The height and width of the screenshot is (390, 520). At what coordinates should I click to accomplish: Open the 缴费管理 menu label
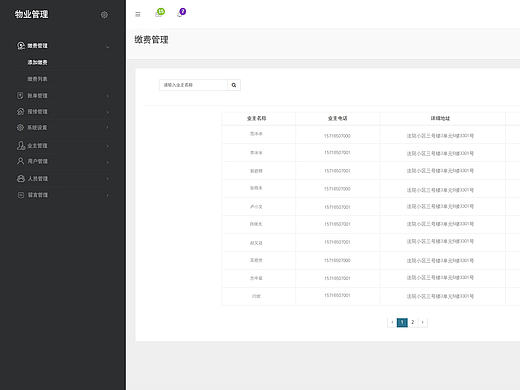[x=37, y=46]
